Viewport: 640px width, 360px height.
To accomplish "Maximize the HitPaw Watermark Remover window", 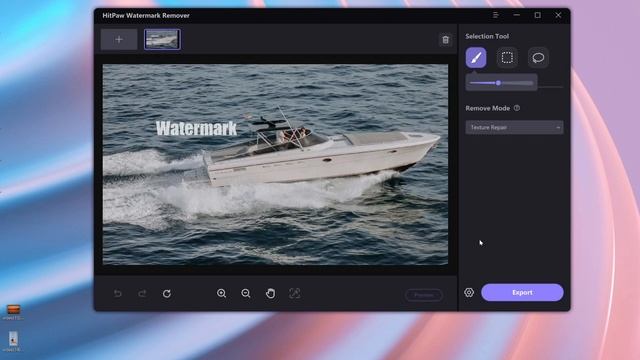I will point(538,15).
